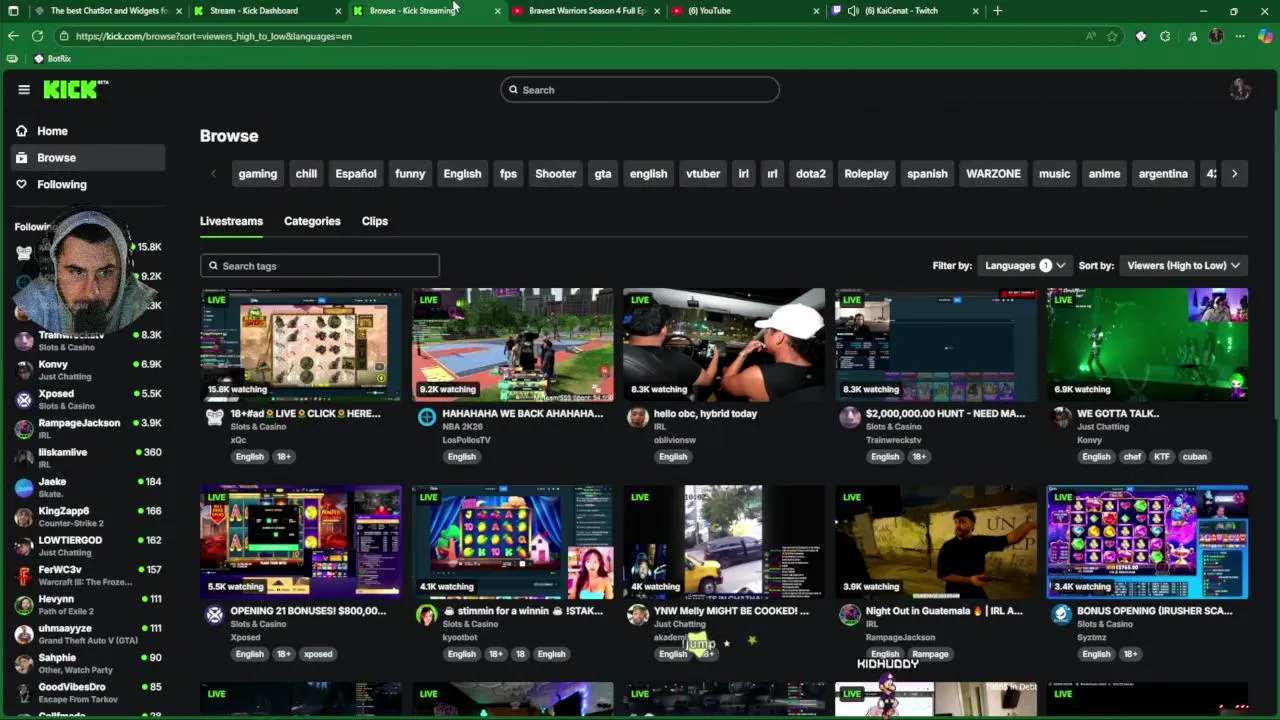Click xQc channel avatar under first stream
1280x720 pixels.
[x=214, y=417]
